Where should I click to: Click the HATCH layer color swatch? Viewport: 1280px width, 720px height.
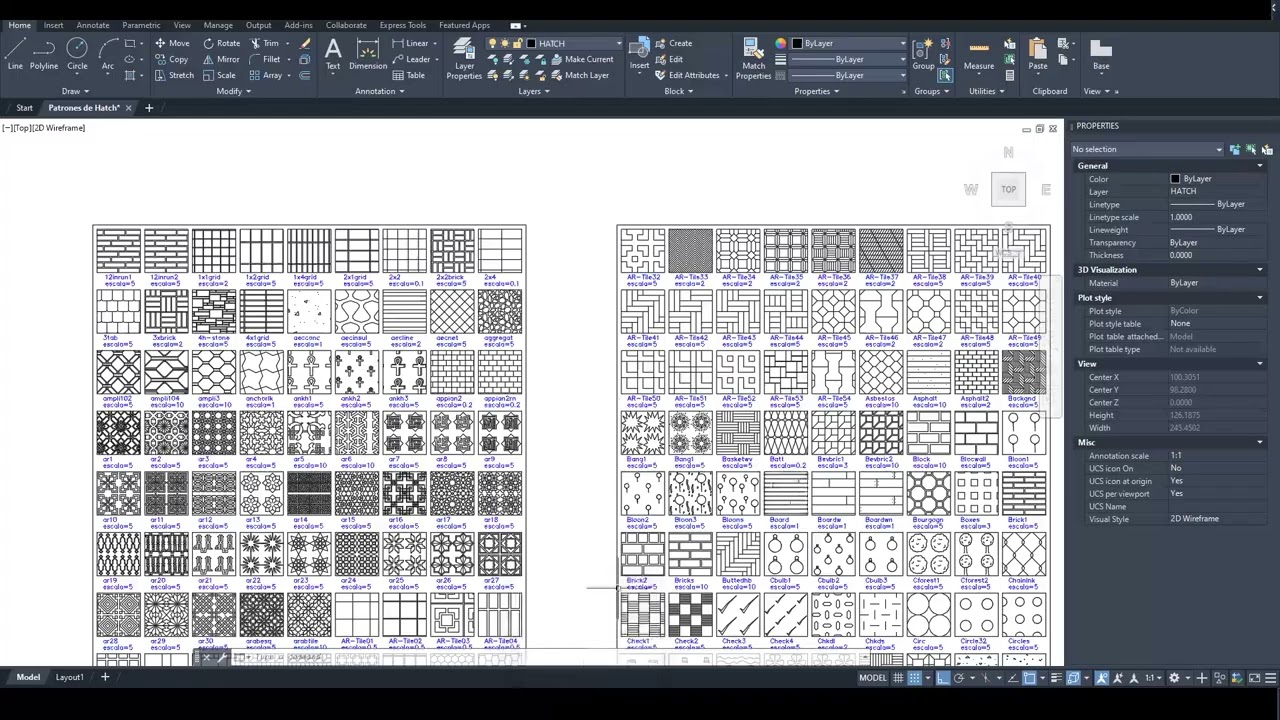531,44
